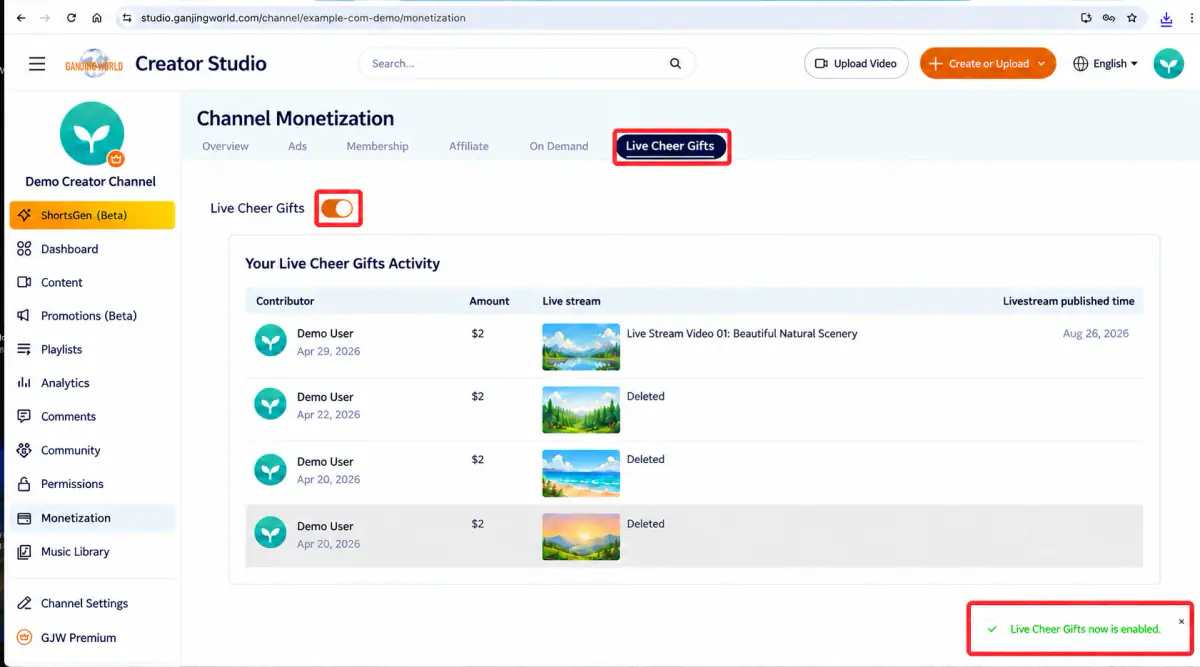This screenshot has height=667, width=1200.
Task: Go to Analytics in sidebar
Action: pos(65,383)
